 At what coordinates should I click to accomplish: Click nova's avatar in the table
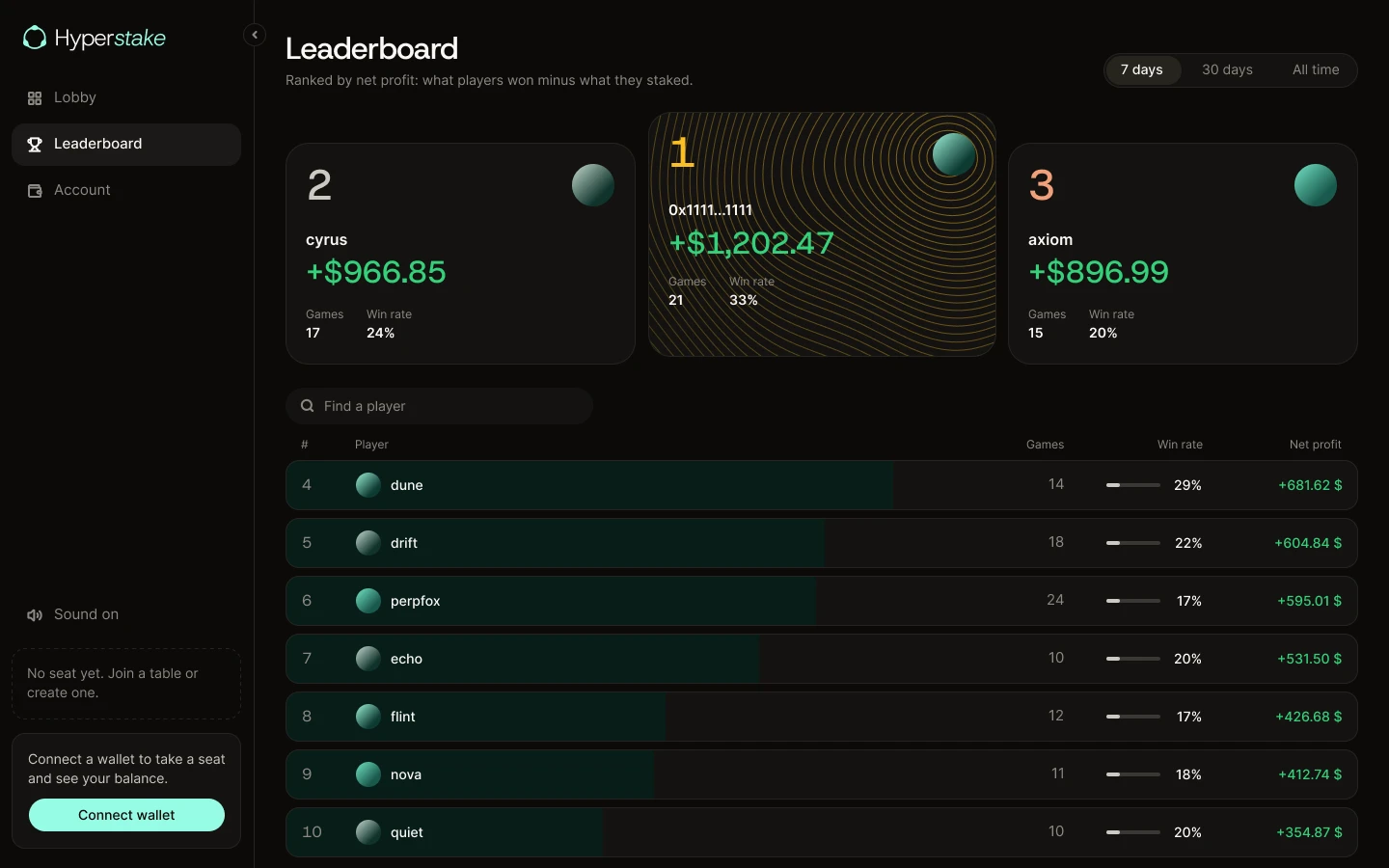click(368, 774)
